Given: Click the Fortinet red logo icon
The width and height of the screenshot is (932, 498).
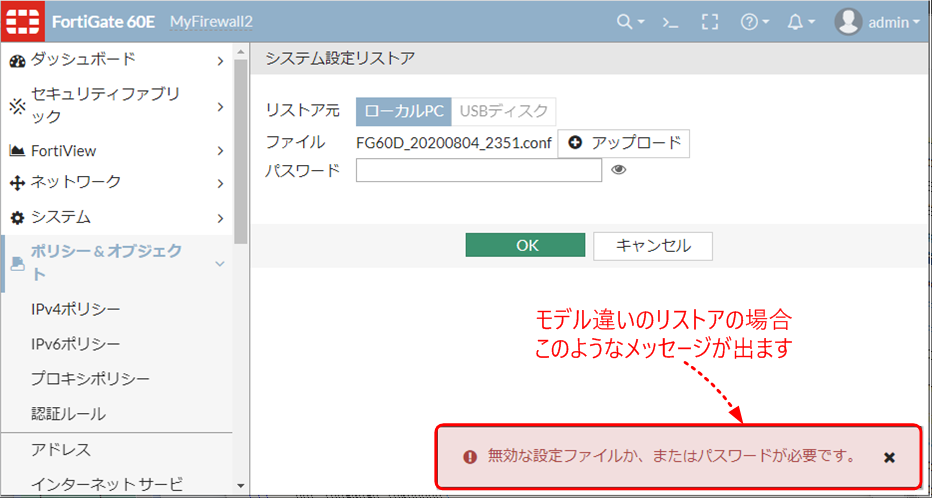Looking at the screenshot, I should (x=23, y=22).
